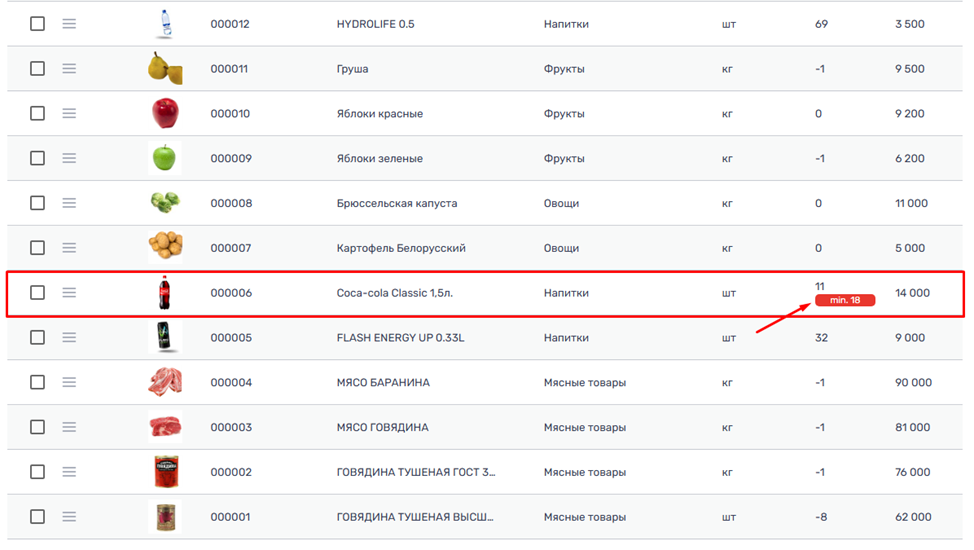Click row handle icon for Брюссельская капуста
Screen dimensions: 974x550
(69, 203)
